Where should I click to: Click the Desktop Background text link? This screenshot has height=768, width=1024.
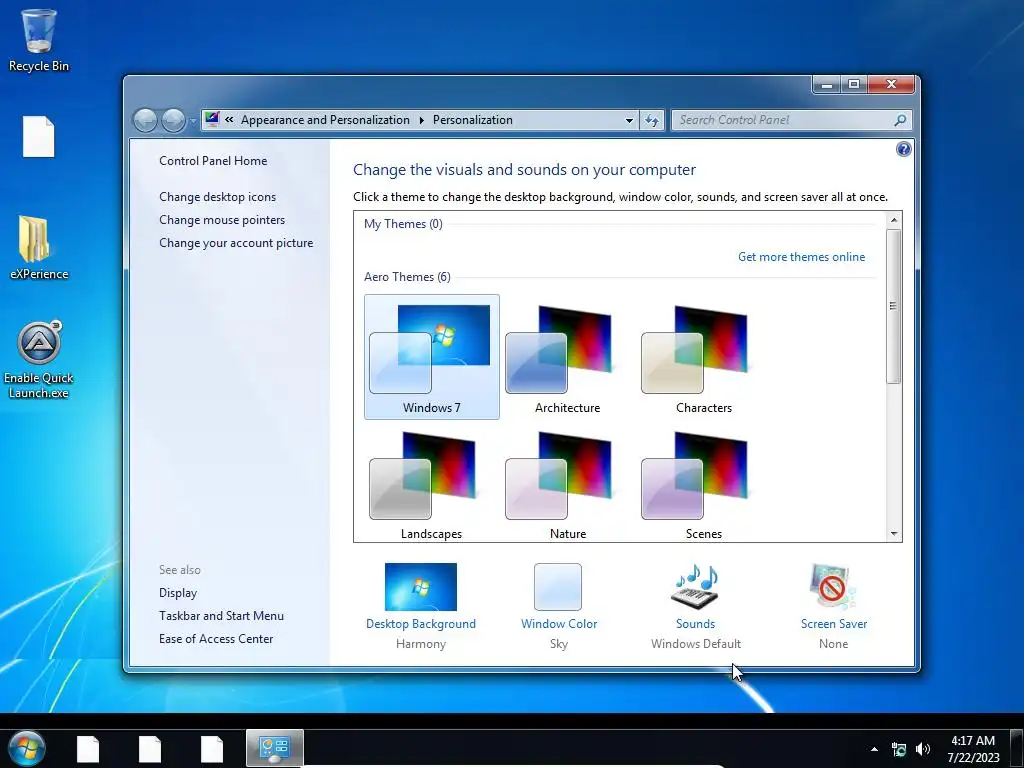[421, 624]
